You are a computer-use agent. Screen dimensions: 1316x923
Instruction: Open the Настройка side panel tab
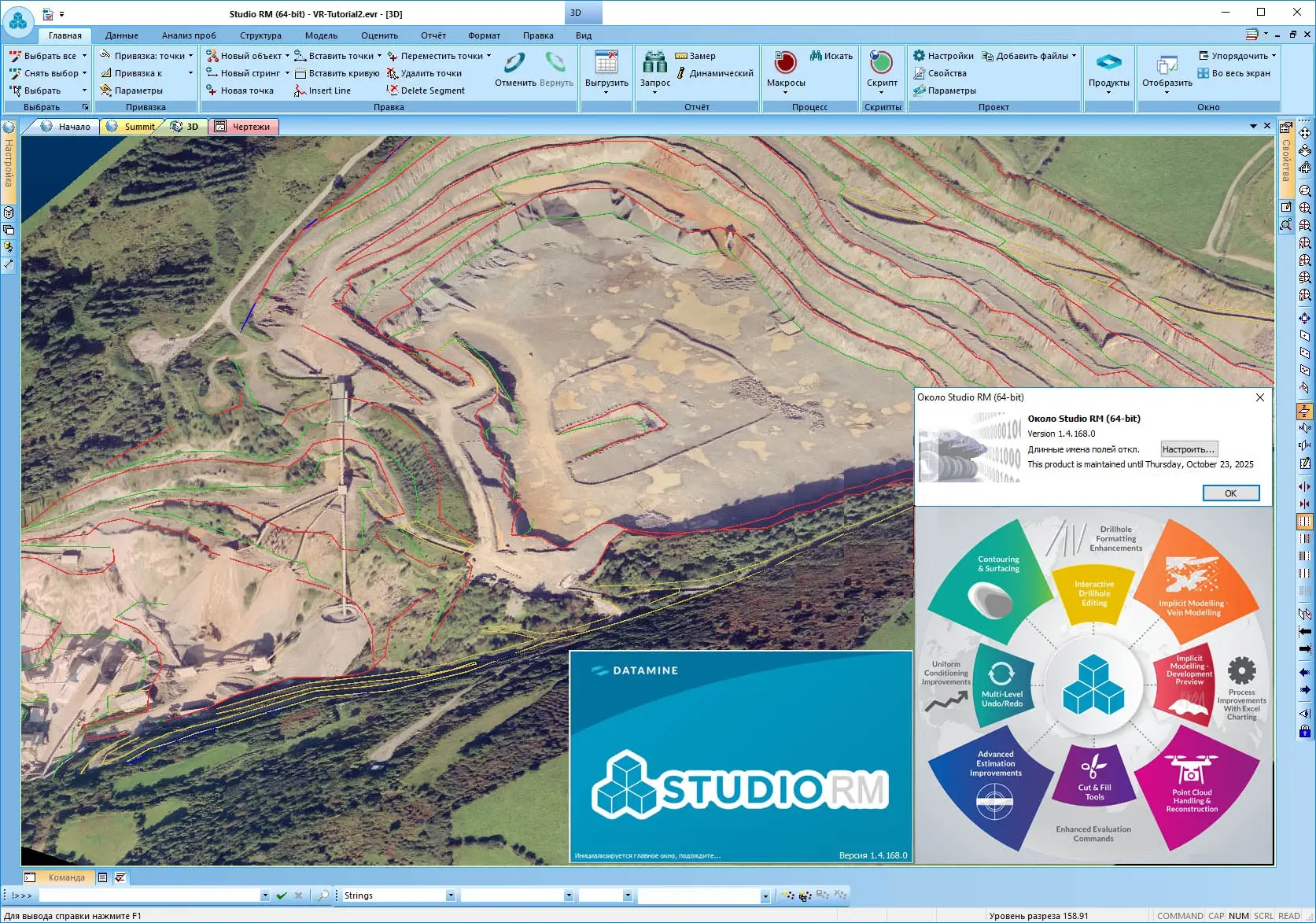click(x=9, y=163)
